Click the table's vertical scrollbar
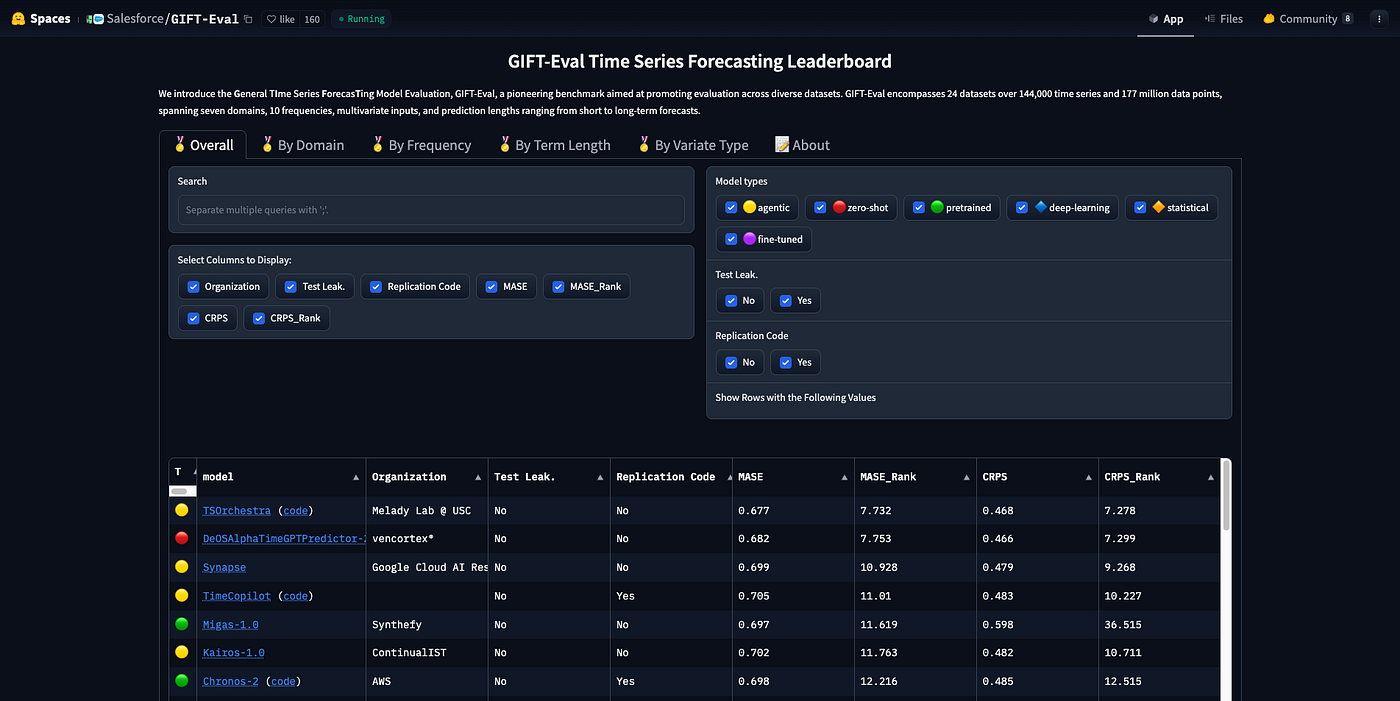1400x701 pixels. [1226, 493]
